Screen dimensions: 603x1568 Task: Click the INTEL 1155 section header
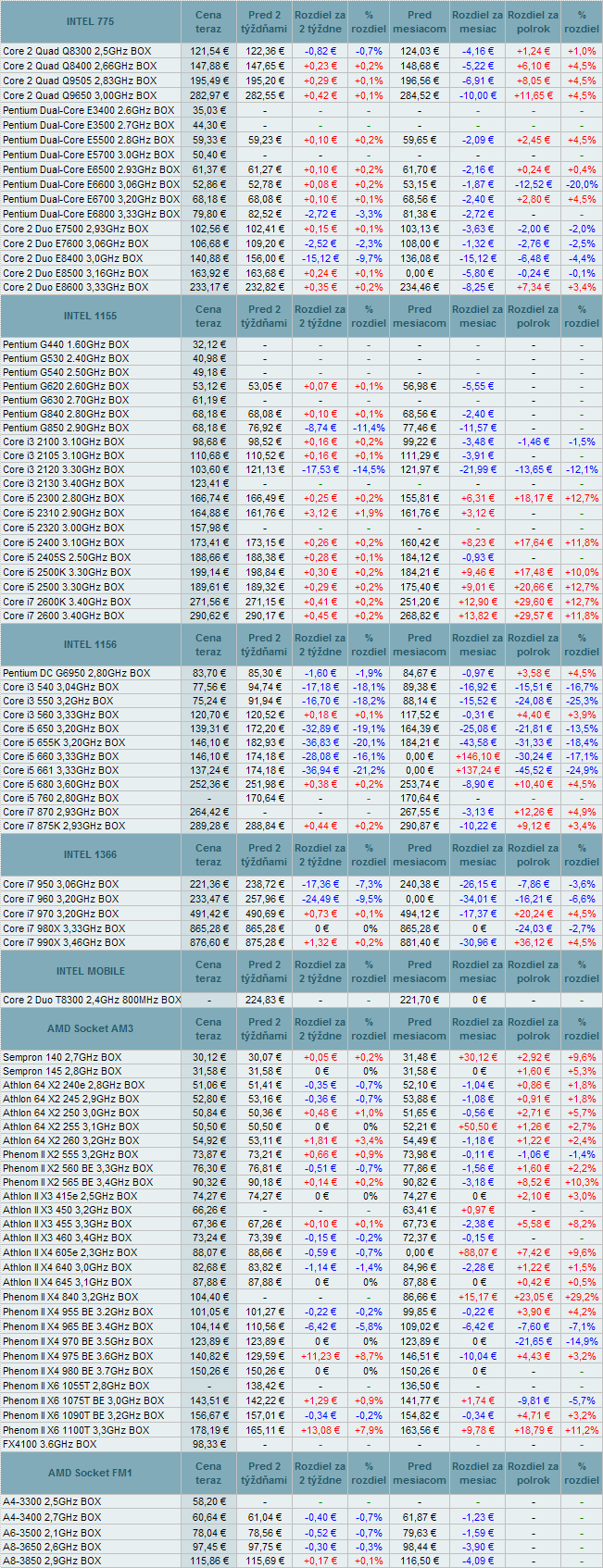(91, 317)
